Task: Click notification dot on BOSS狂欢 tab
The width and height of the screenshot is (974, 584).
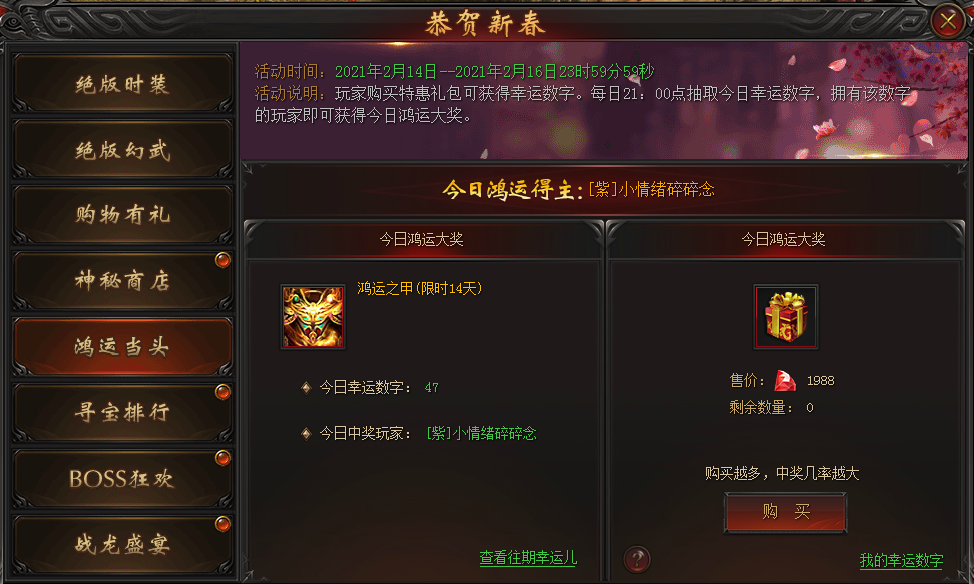Action: click(223, 458)
